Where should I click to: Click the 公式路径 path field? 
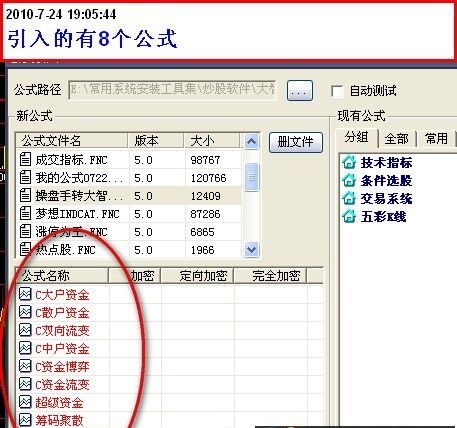coord(172,90)
